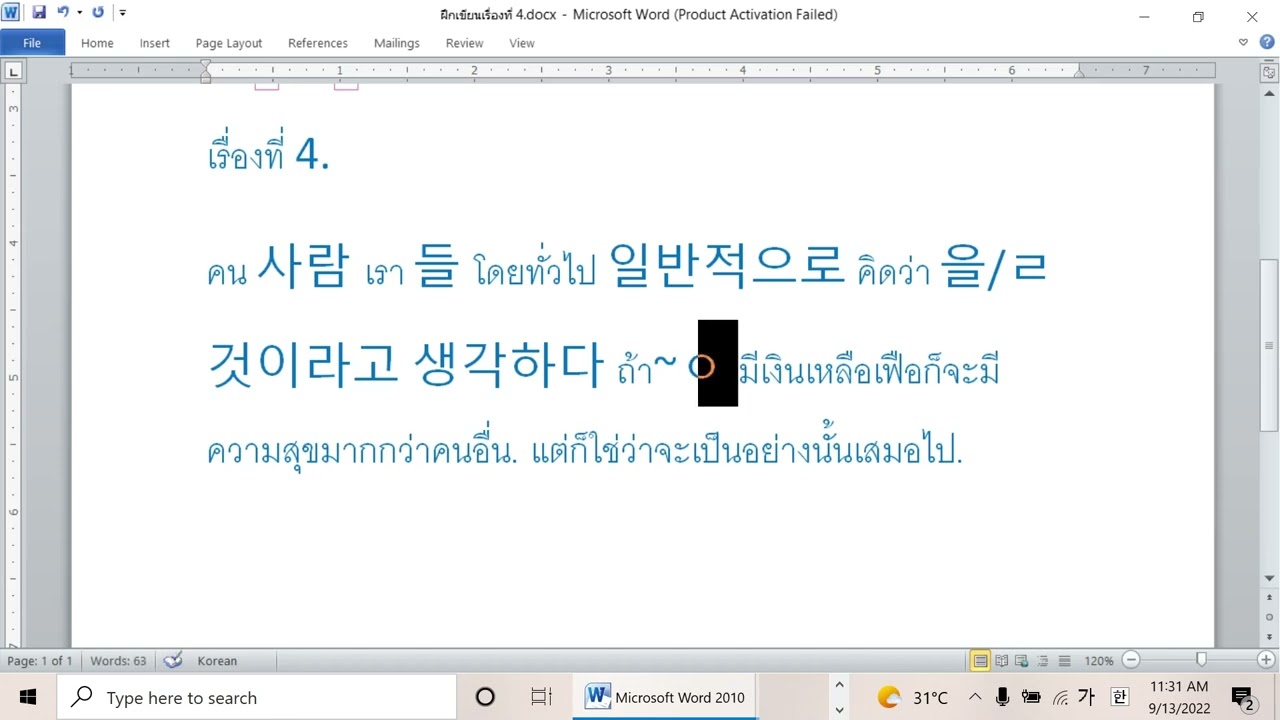Click the Cortana circle icon on taskbar

[x=485, y=697]
